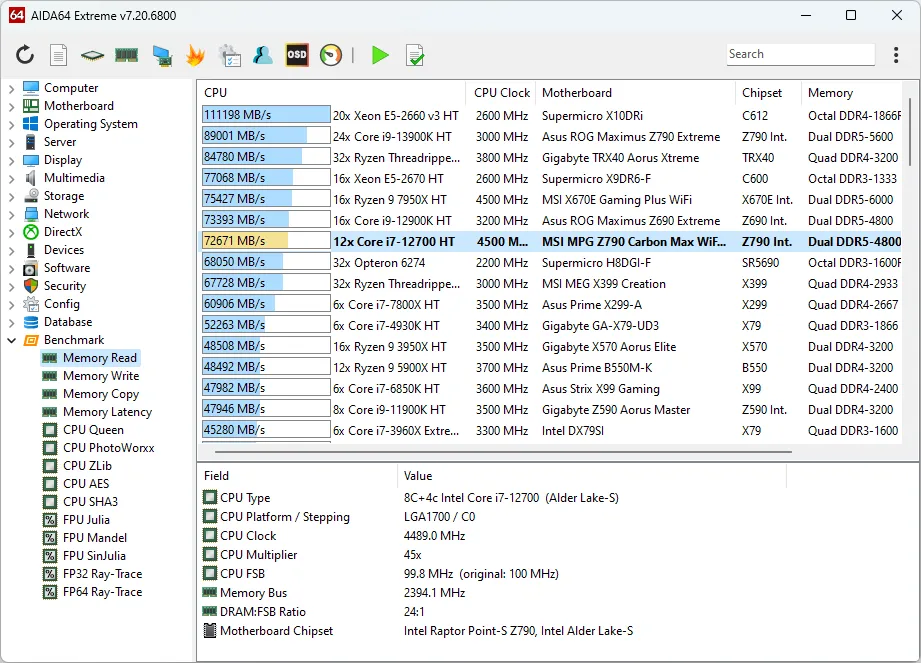Viewport: 921px width, 663px height.
Task: Start the benchmark run
Action: 380,55
